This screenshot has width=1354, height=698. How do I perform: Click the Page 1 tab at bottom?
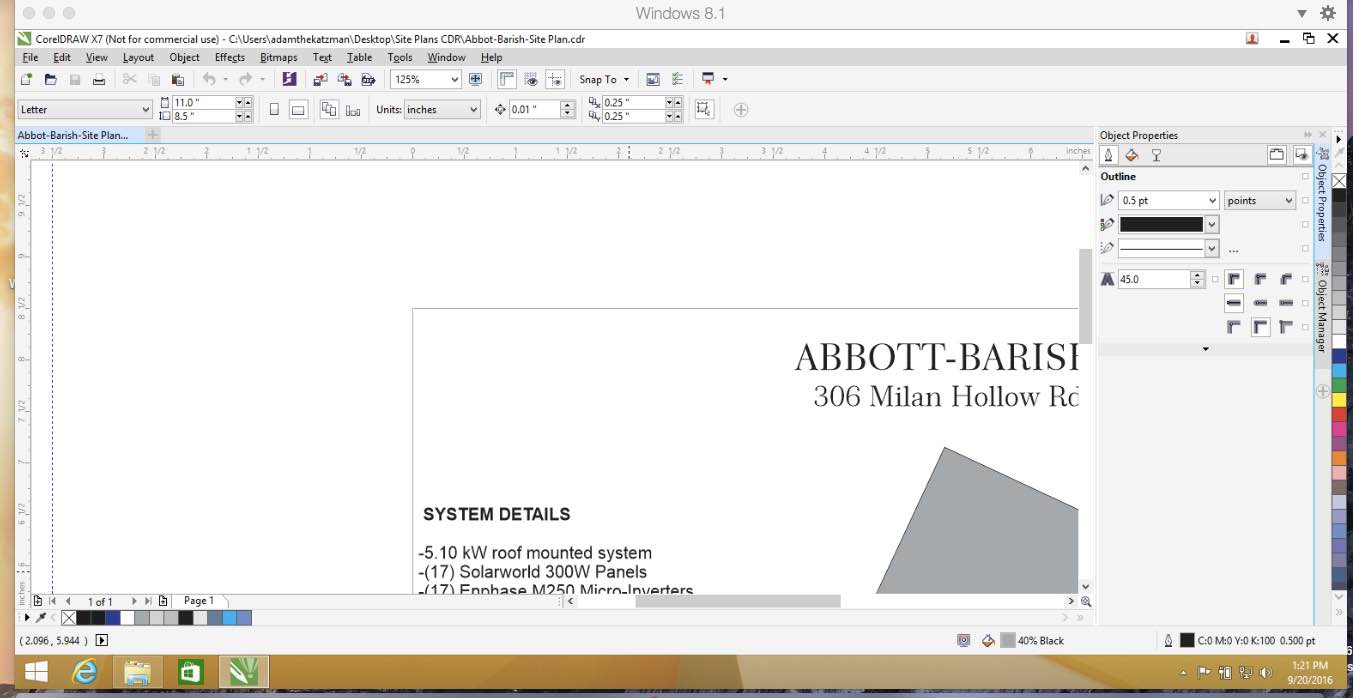(x=198, y=601)
